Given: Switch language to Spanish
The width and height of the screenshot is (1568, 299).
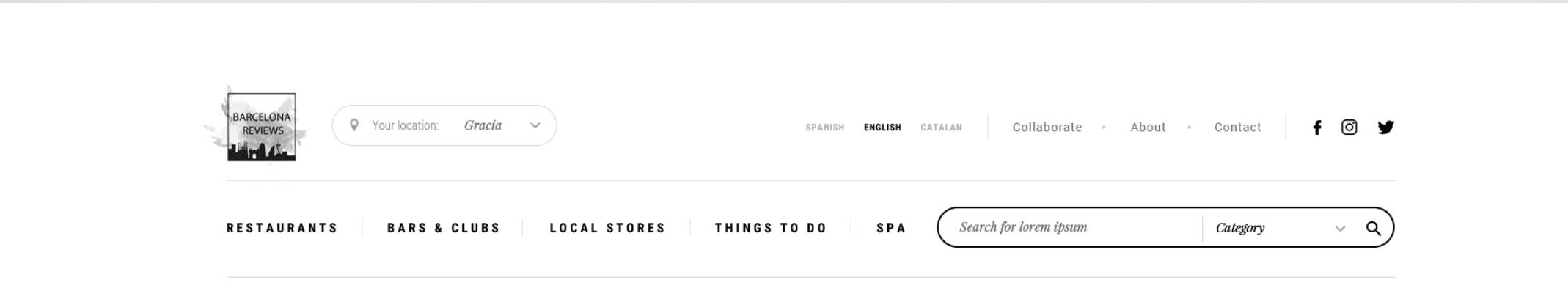Looking at the screenshot, I should [824, 128].
